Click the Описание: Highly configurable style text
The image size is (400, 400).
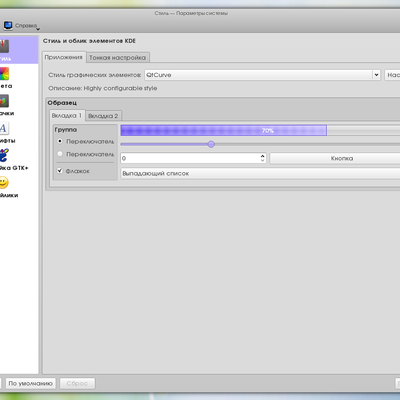[x=103, y=88]
